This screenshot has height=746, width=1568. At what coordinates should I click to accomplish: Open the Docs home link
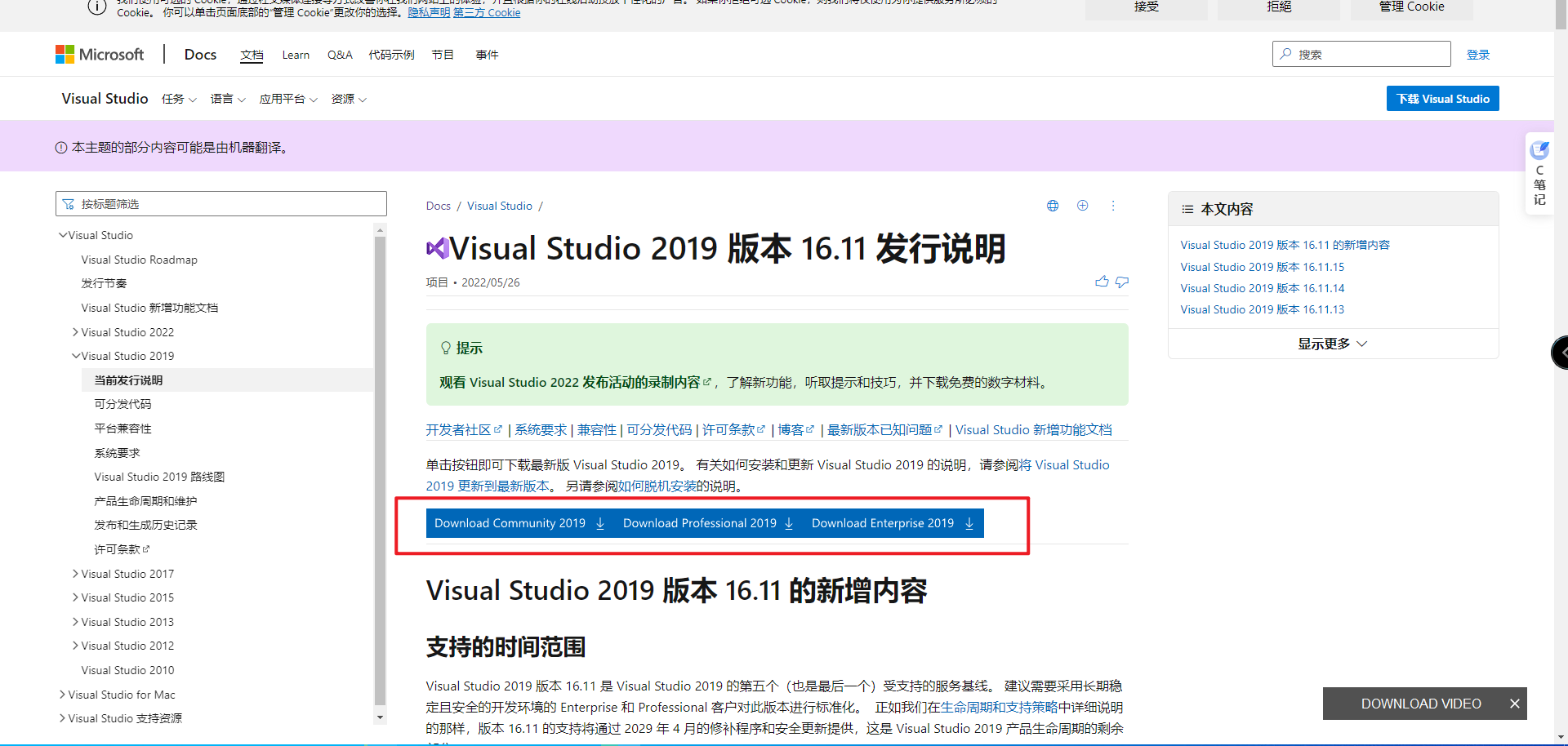pos(200,54)
